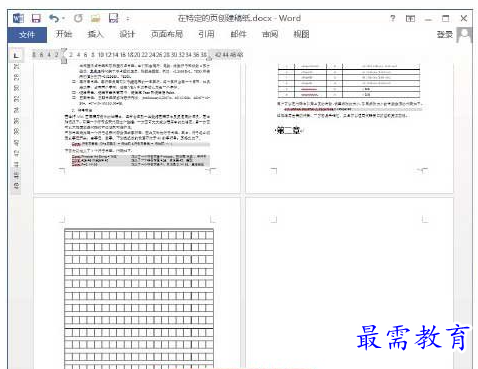Undo the last action
Viewport: 478px width, 369px height.
(54, 18)
